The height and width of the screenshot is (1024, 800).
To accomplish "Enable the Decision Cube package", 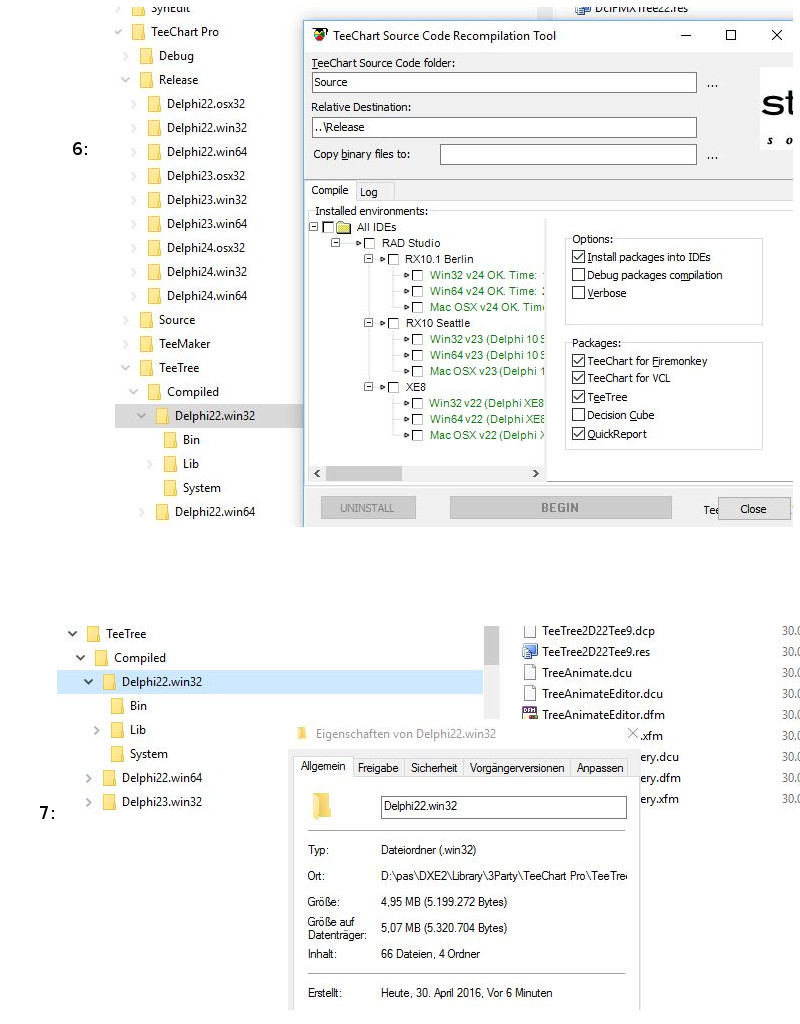I will (578, 415).
